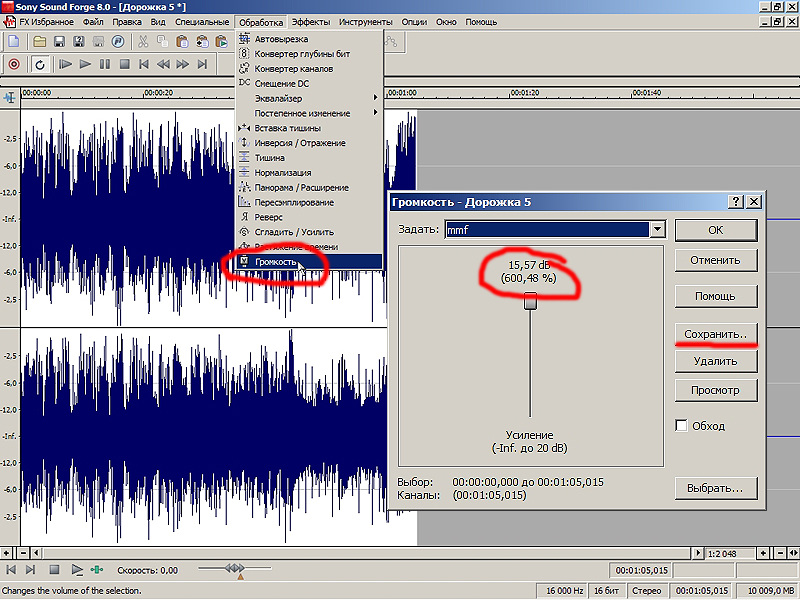Click OK in Громкость dialog
This screenshot has height=600, width=800.
[716, 230]
